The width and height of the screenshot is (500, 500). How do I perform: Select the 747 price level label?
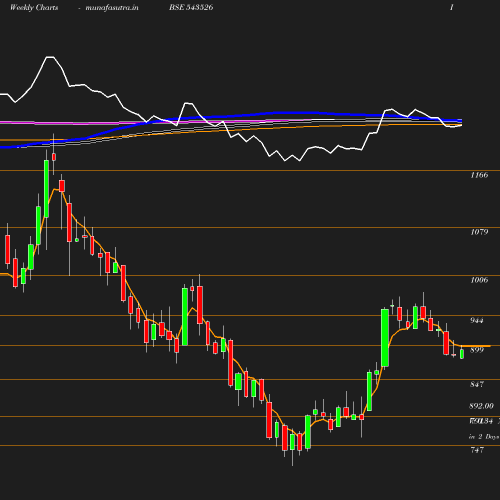[x=477, y=450]
